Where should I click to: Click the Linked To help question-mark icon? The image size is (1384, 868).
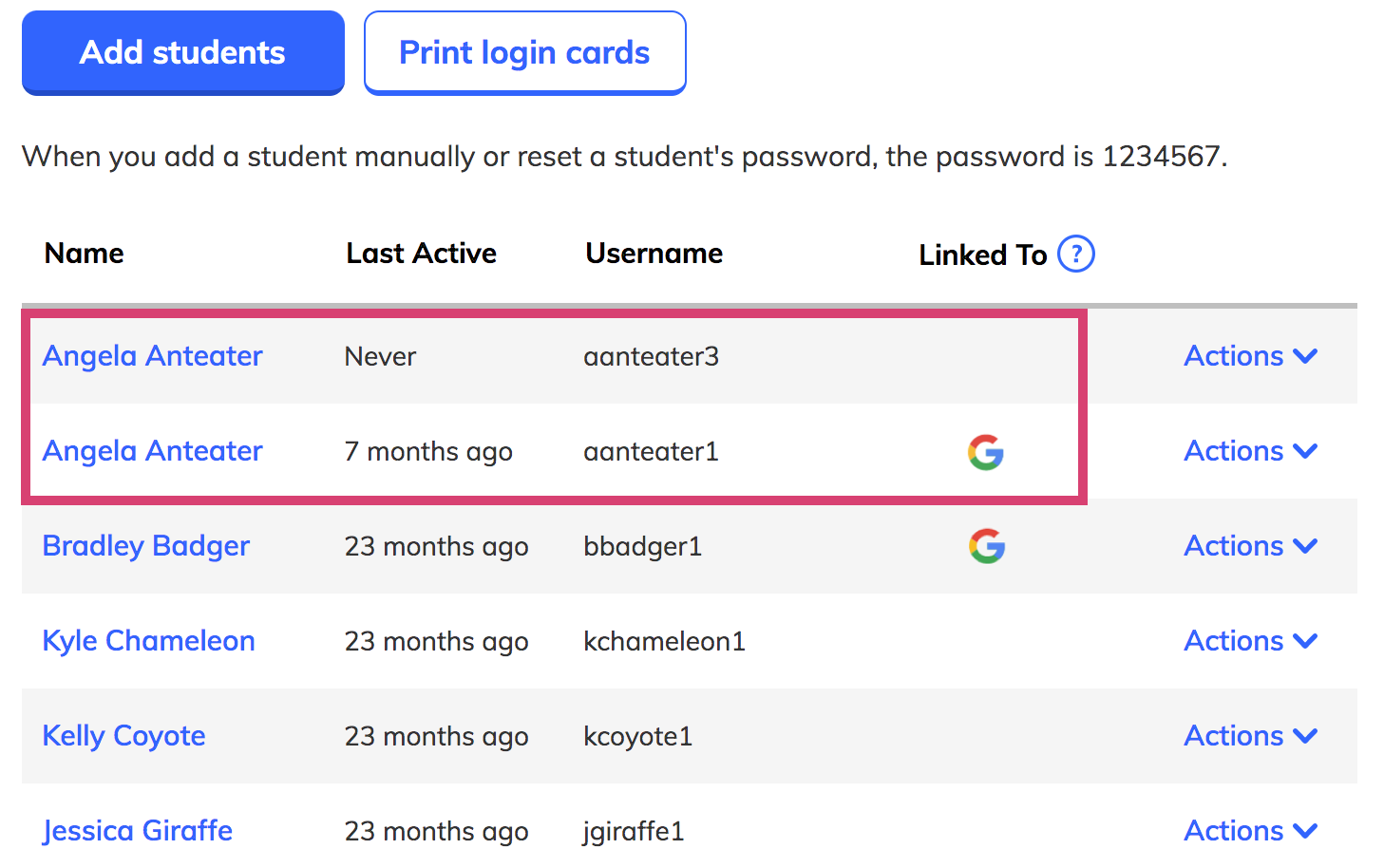(1076, 254)
